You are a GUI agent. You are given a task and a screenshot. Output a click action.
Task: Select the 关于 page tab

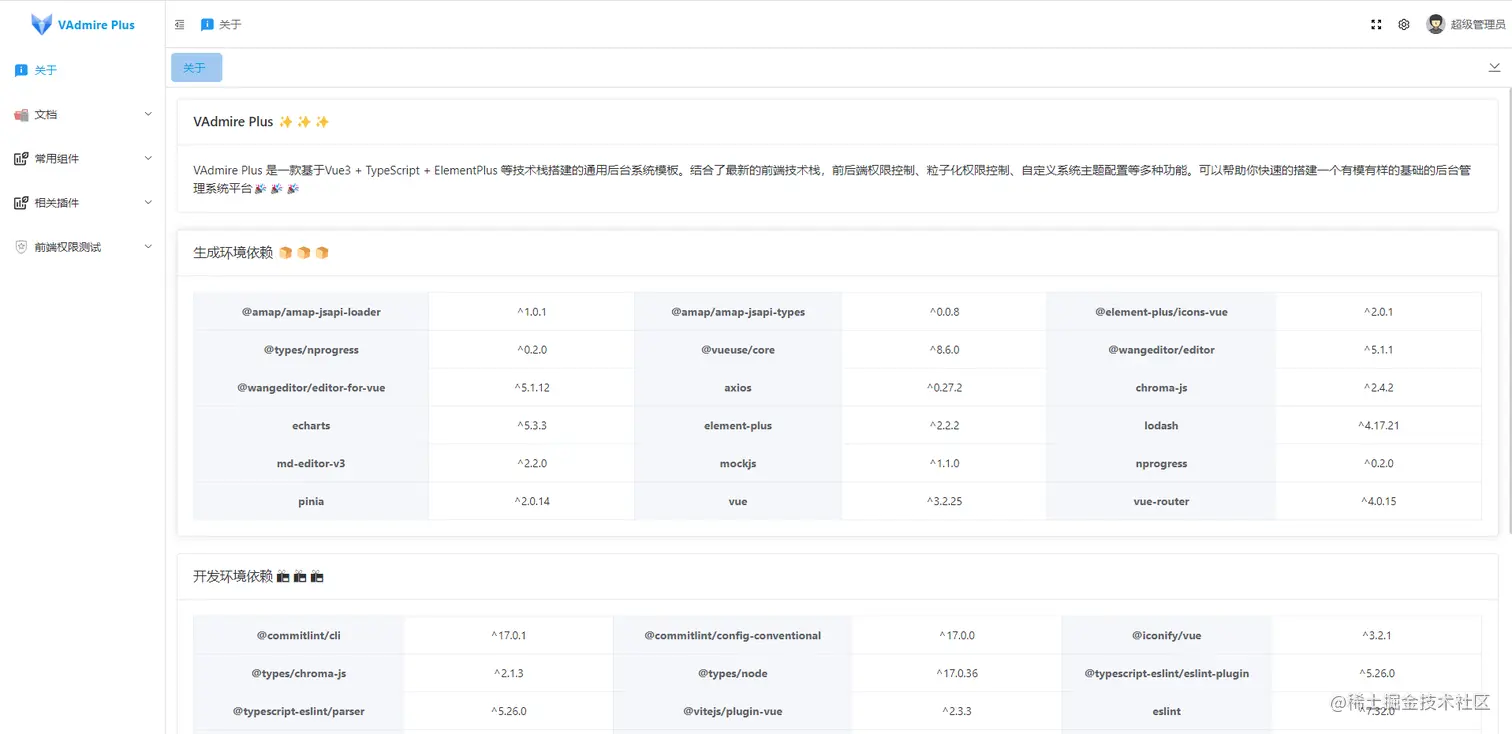196,68
